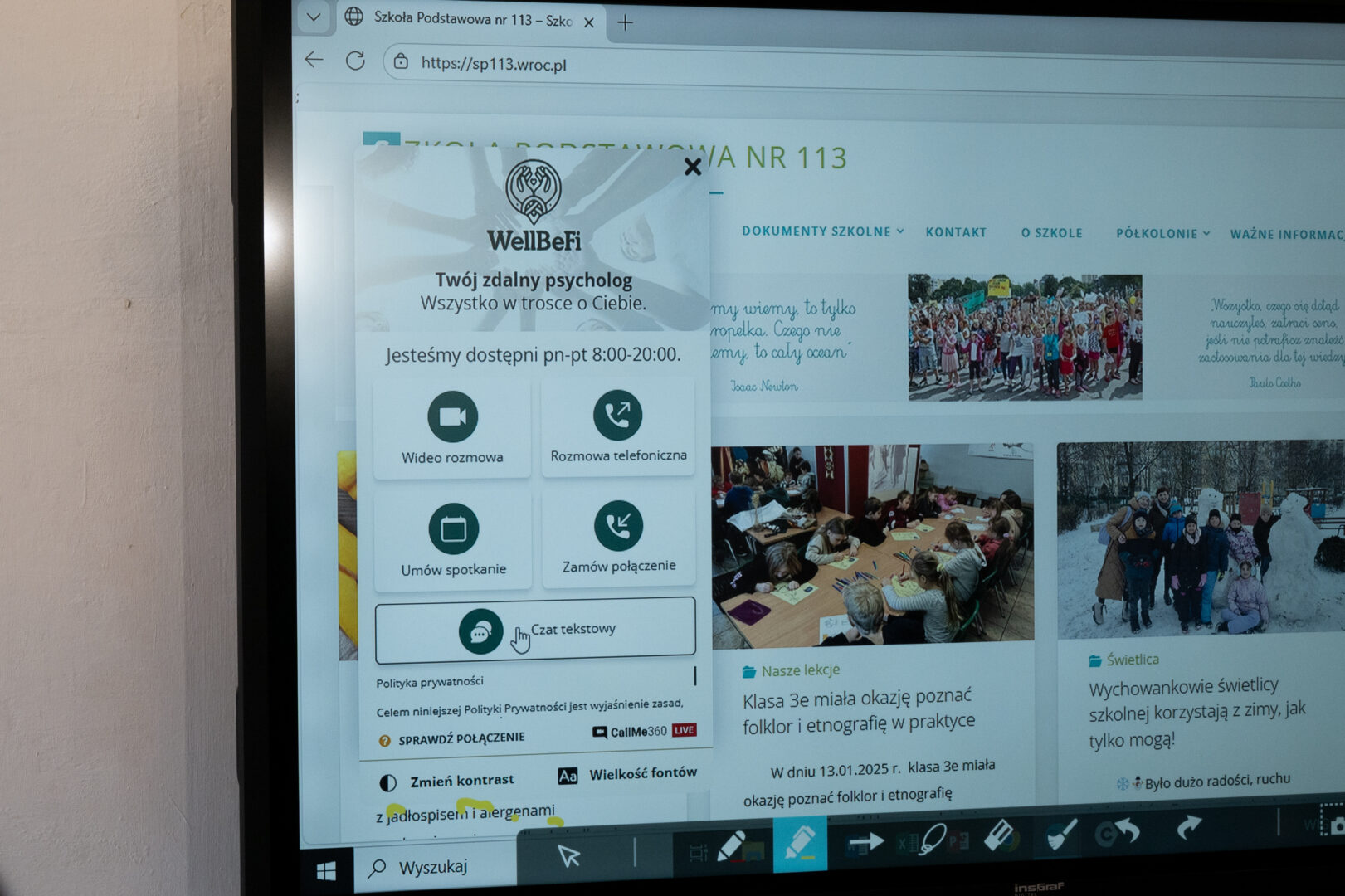Viewport: 1345px width, 896px height.
Task: Select the pen tool in annotation toolbar
Action: [731, 846]
